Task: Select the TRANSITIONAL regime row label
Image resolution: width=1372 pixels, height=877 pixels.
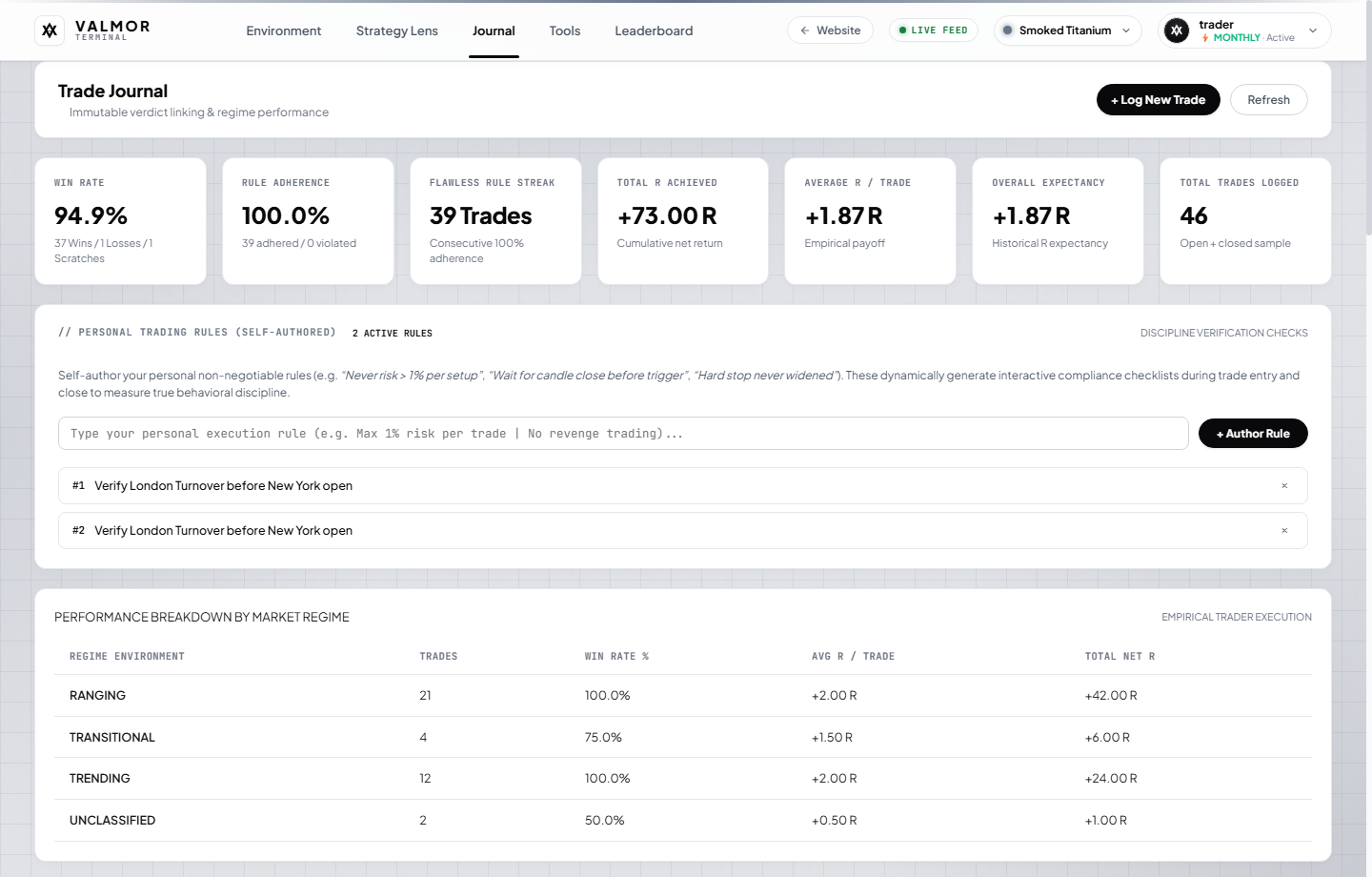Action: [x=112, y=738]
